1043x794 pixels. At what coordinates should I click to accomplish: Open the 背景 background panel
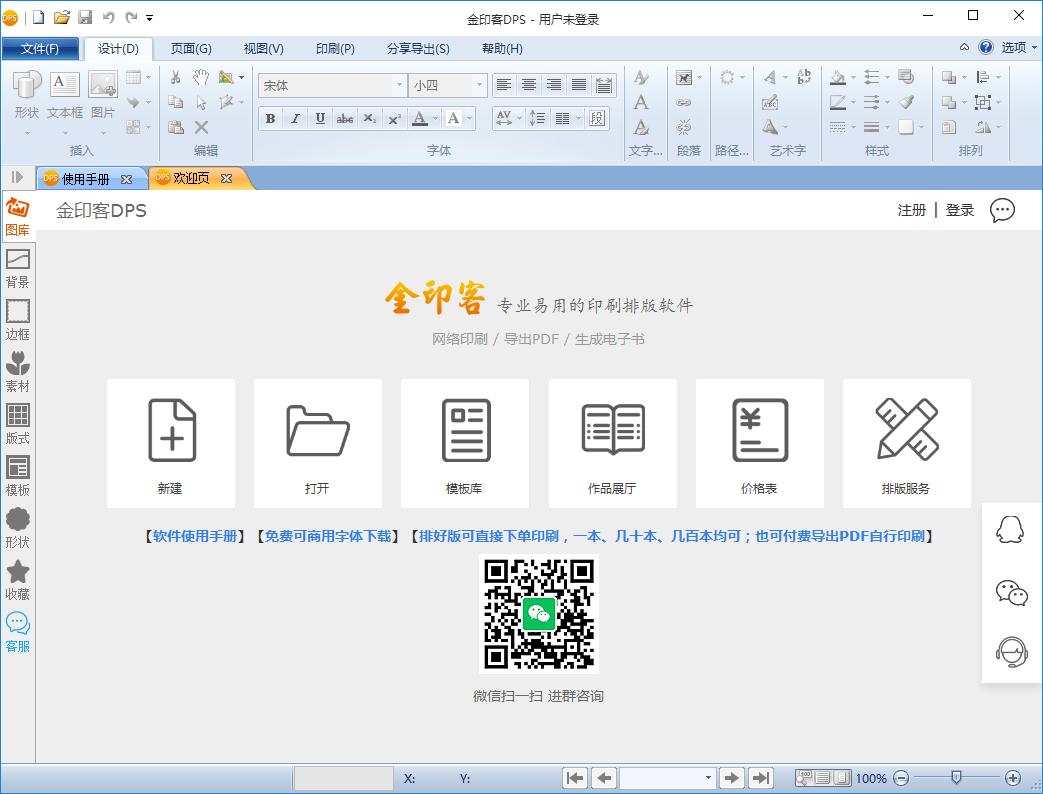point(17,269)
